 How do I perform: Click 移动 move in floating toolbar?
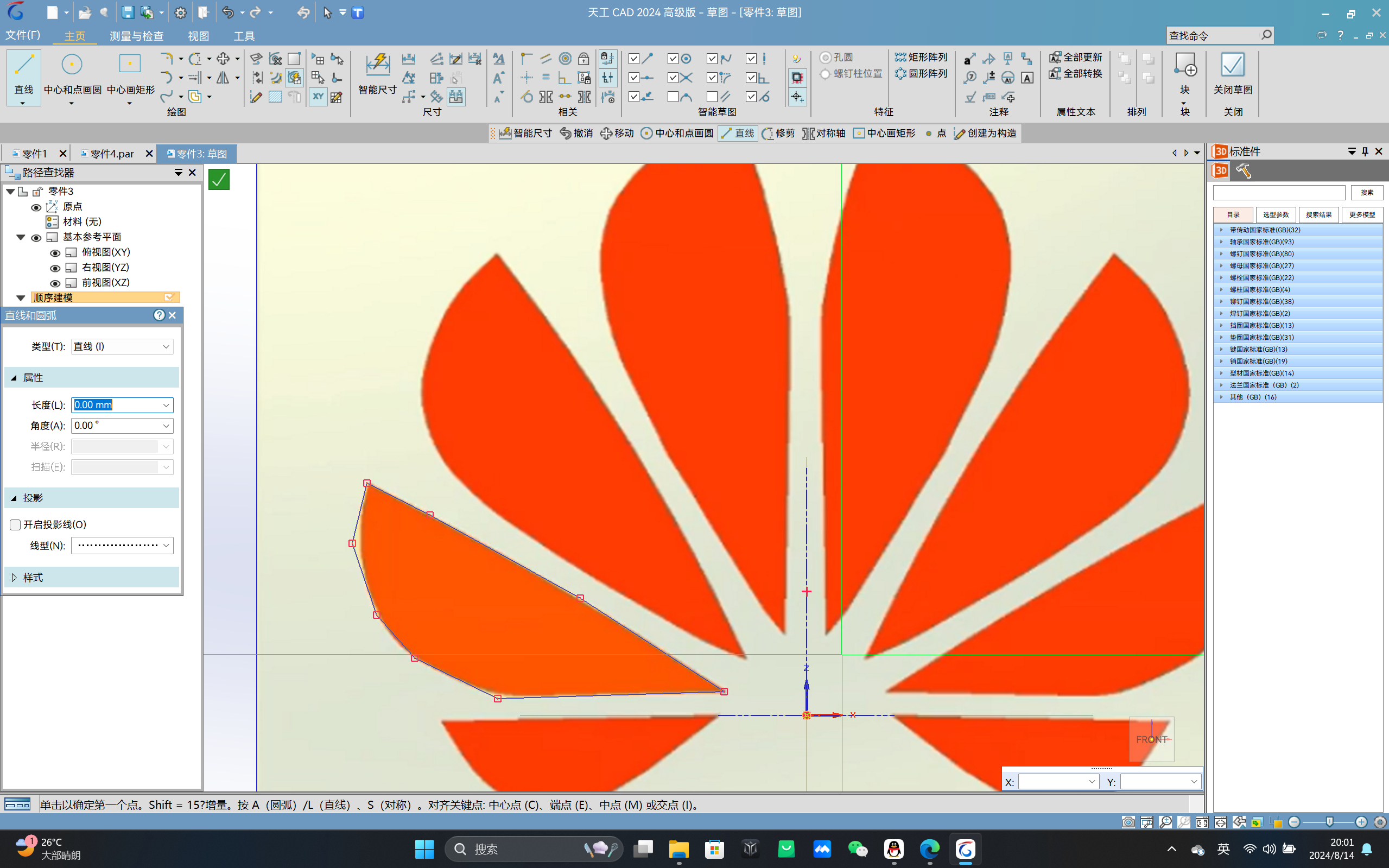[617, 133]
